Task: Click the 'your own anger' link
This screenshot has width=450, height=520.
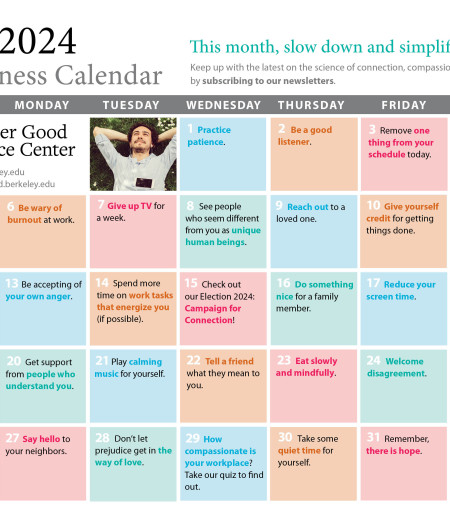Action: (x=38, y=296)
